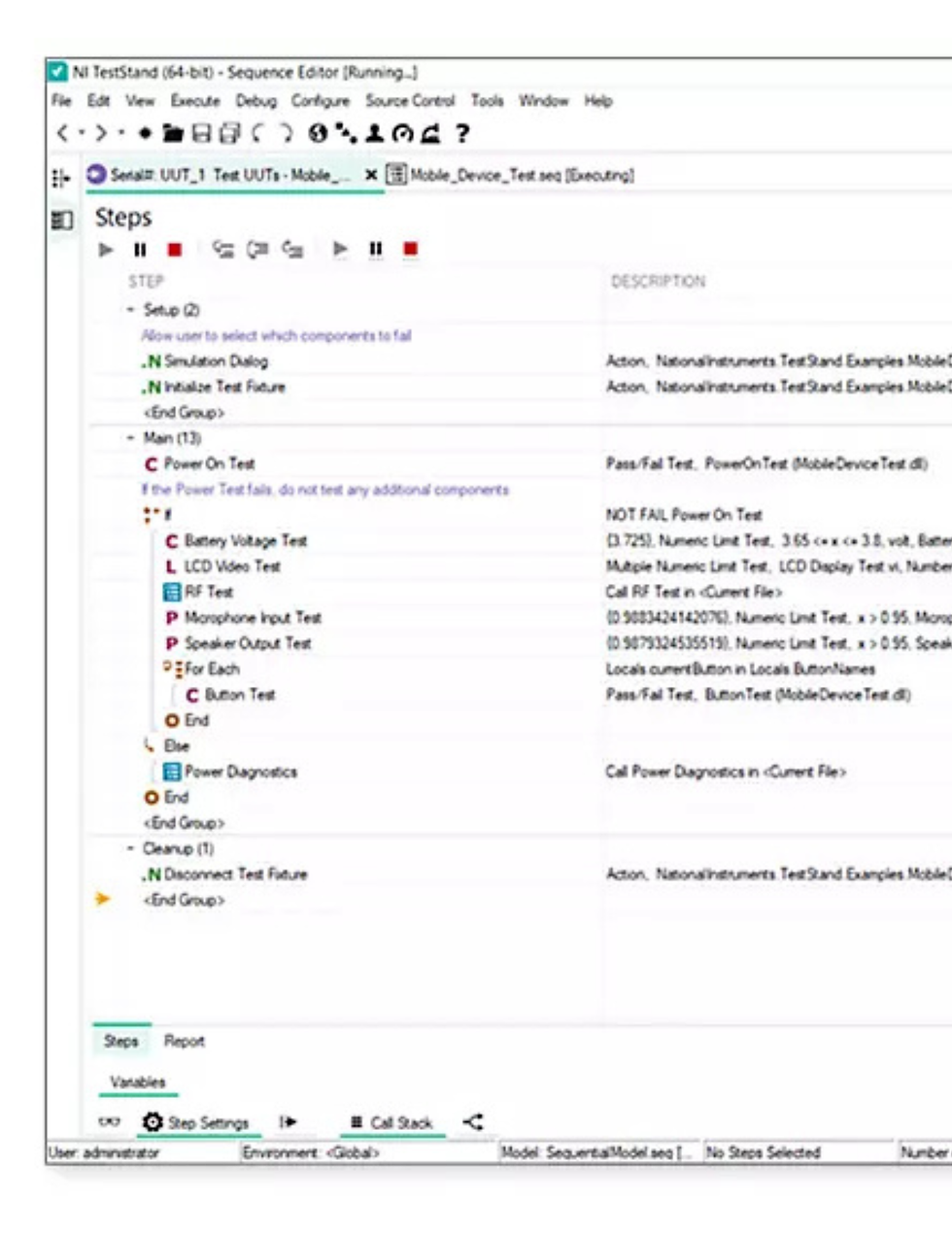Screen dimensions: 952x1233
Task: Collapse the Main (13) step group
Action: (130, 438)
